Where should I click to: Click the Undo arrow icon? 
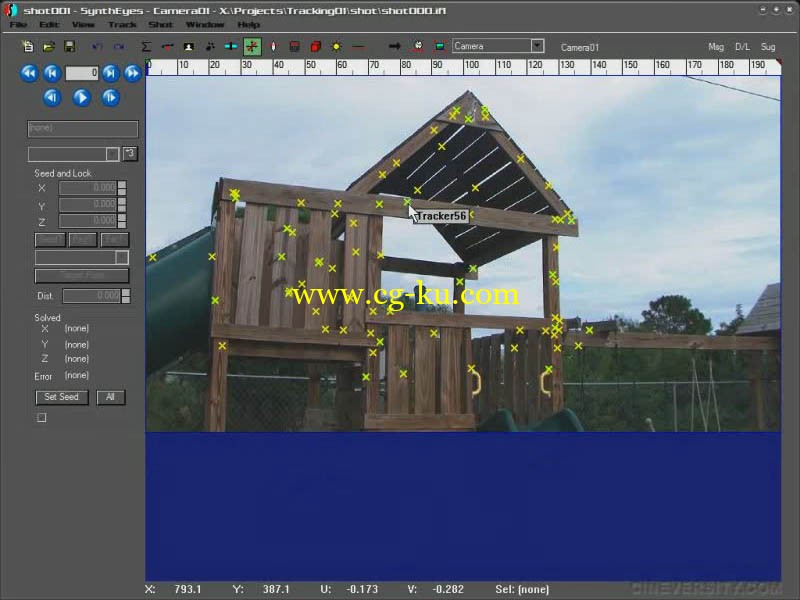pos(97,46)
